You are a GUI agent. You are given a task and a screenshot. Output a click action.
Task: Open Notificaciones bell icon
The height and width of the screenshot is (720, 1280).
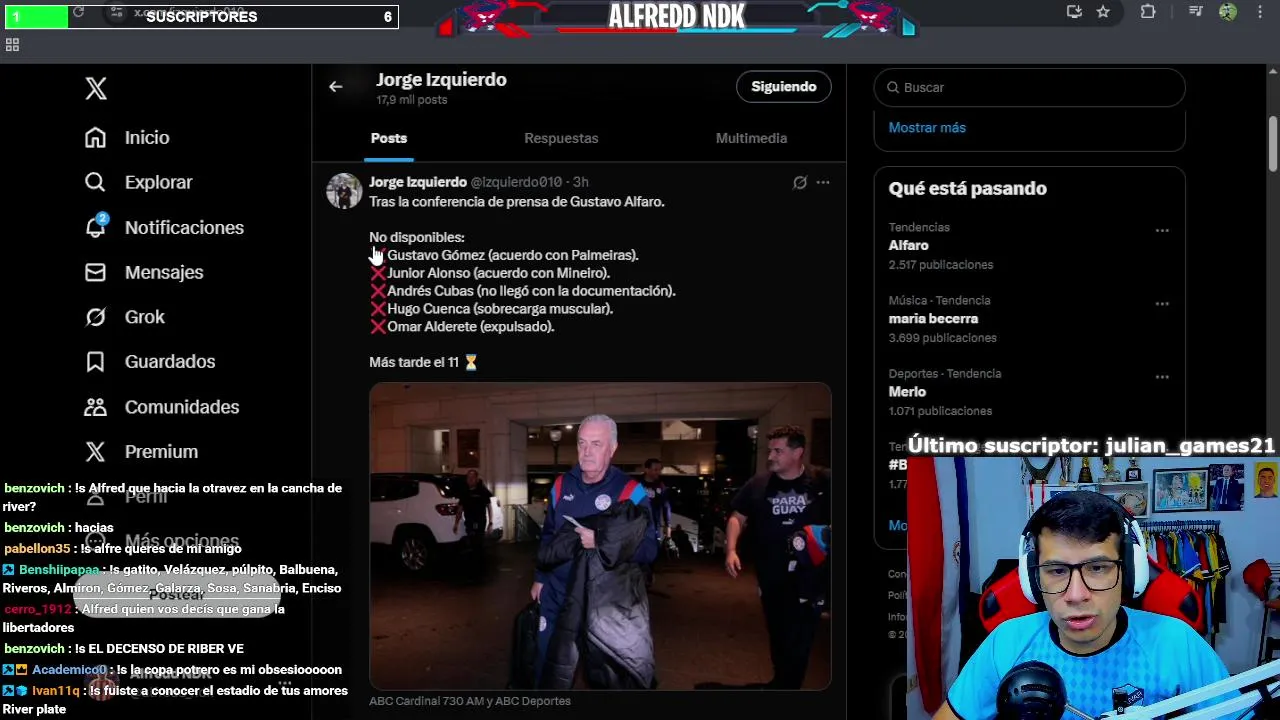pos(95,227)
